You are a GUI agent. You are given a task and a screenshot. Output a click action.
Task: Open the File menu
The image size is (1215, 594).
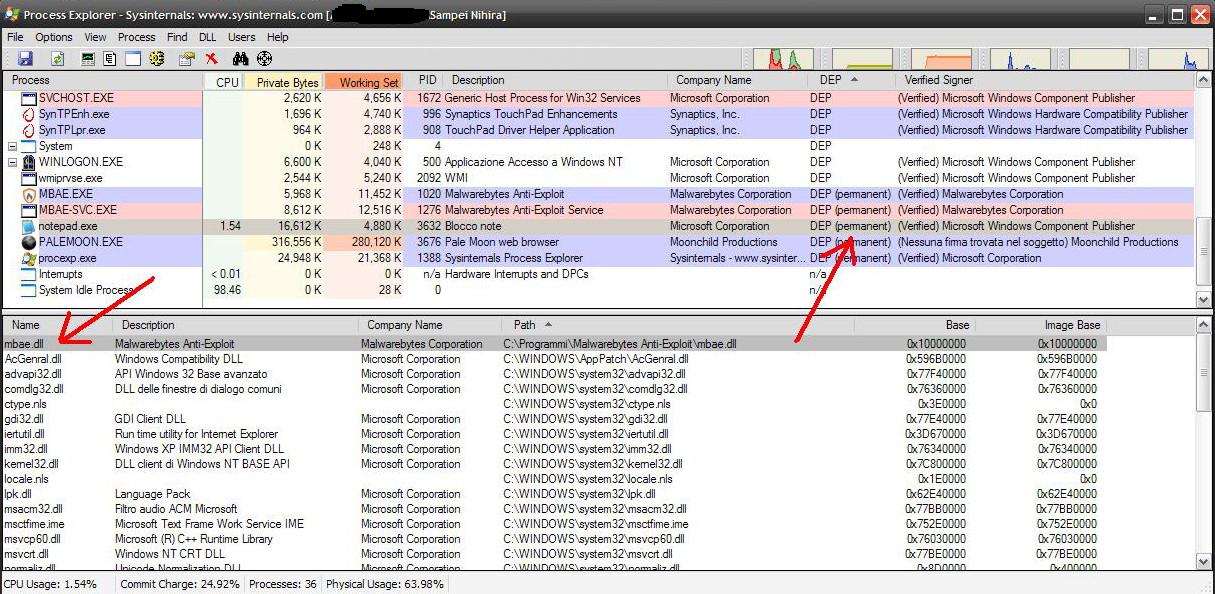click(x=15, y=37)
